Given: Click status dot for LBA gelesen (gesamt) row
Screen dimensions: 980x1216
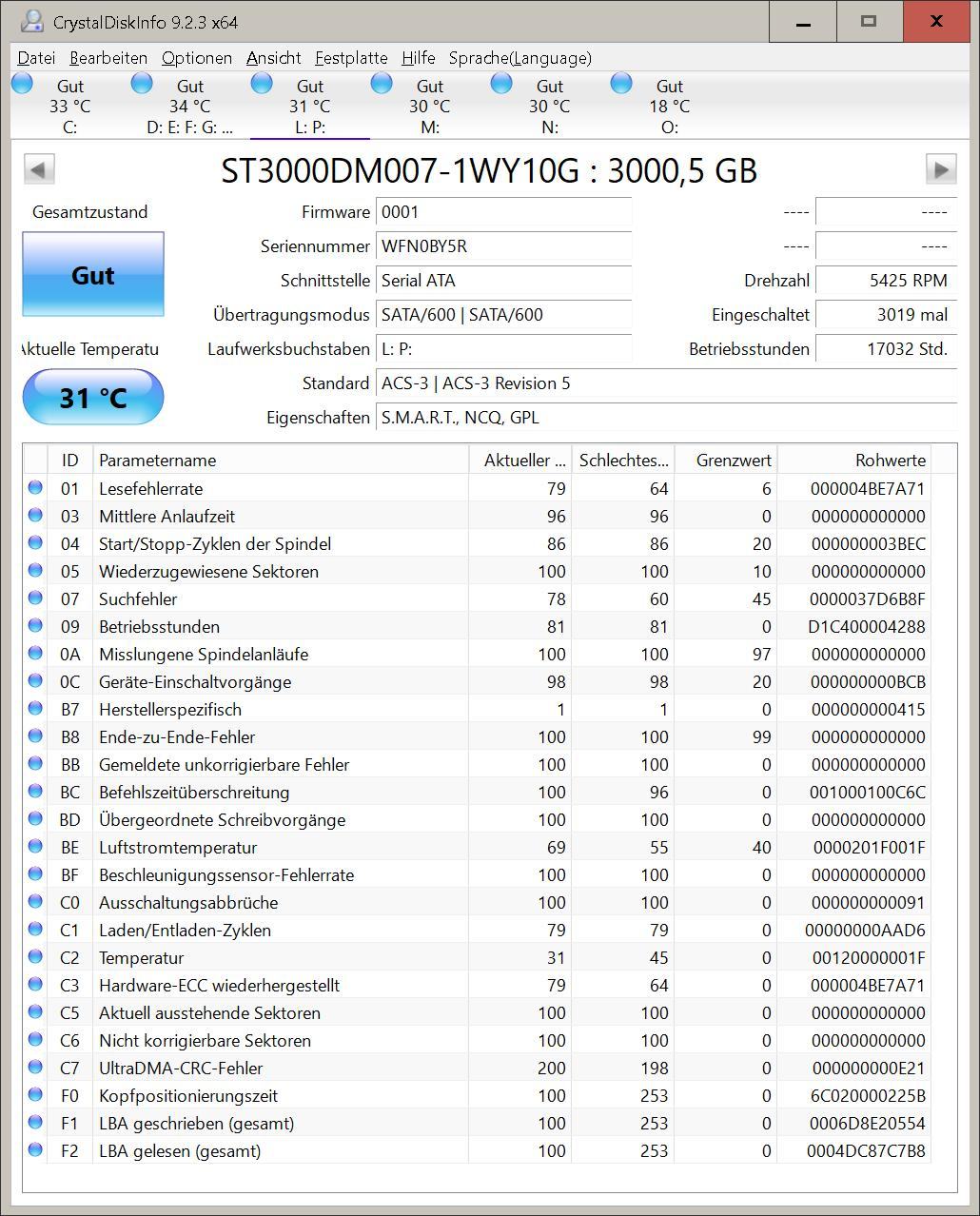Looking at the screenshot, I should [35, 1149].
